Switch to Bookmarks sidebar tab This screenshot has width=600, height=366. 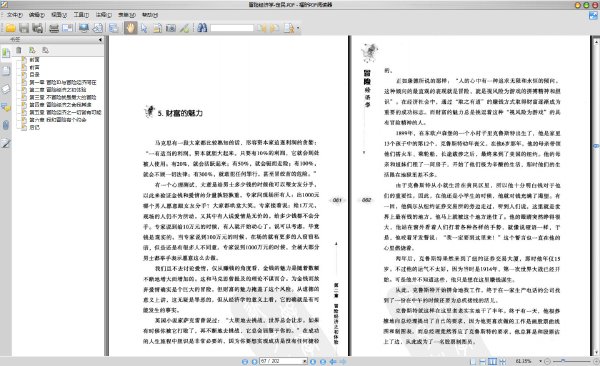coord(6,53)
